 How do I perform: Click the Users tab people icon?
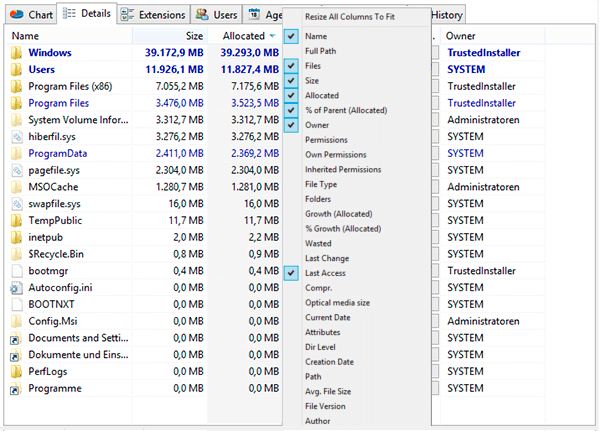[x=202, y=15]
